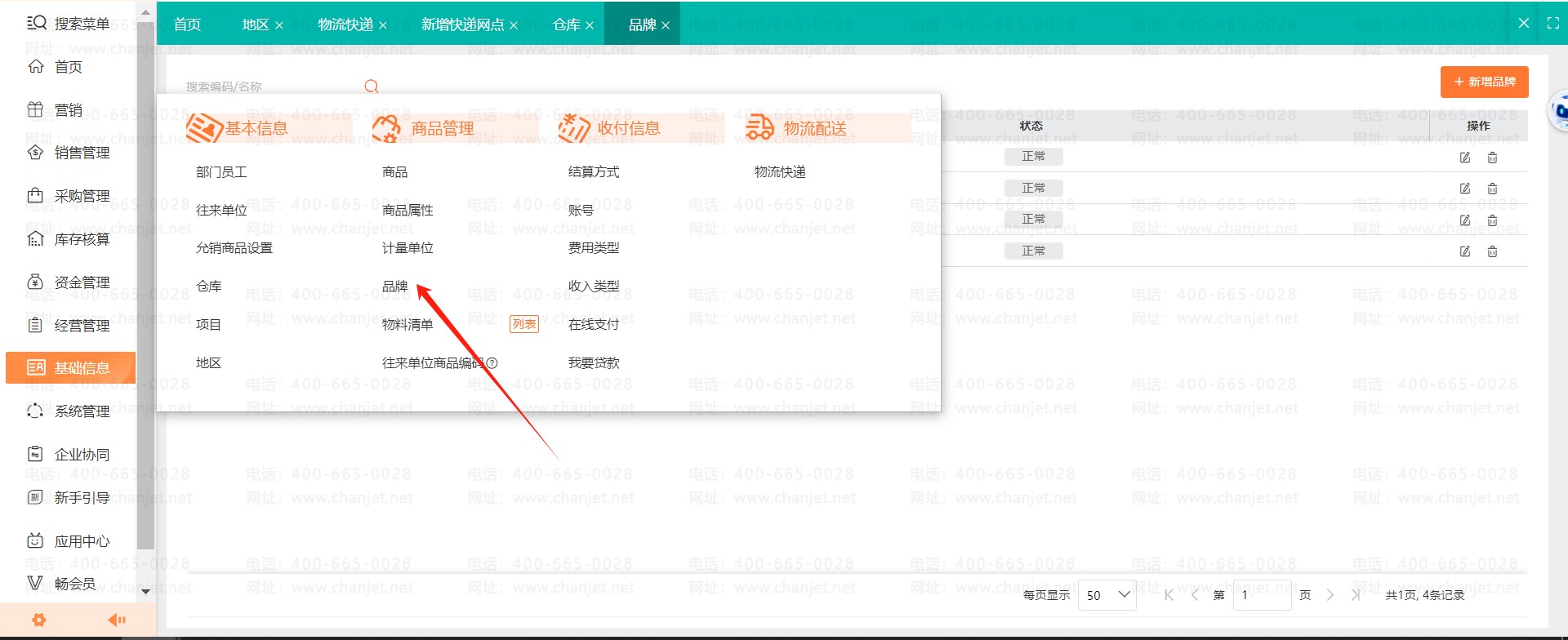Click the orange collapse-sidebar icon beside the gear

(117, 620)
